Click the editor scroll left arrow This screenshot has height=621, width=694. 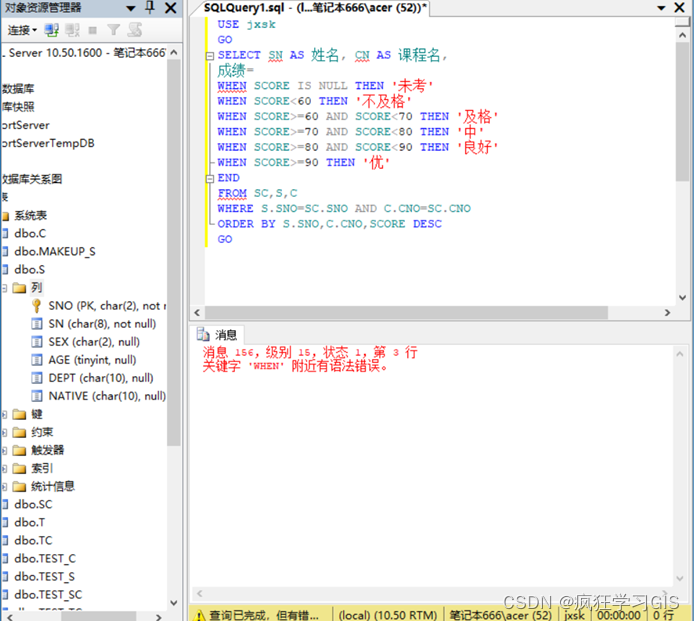click(x=197, y=312)
